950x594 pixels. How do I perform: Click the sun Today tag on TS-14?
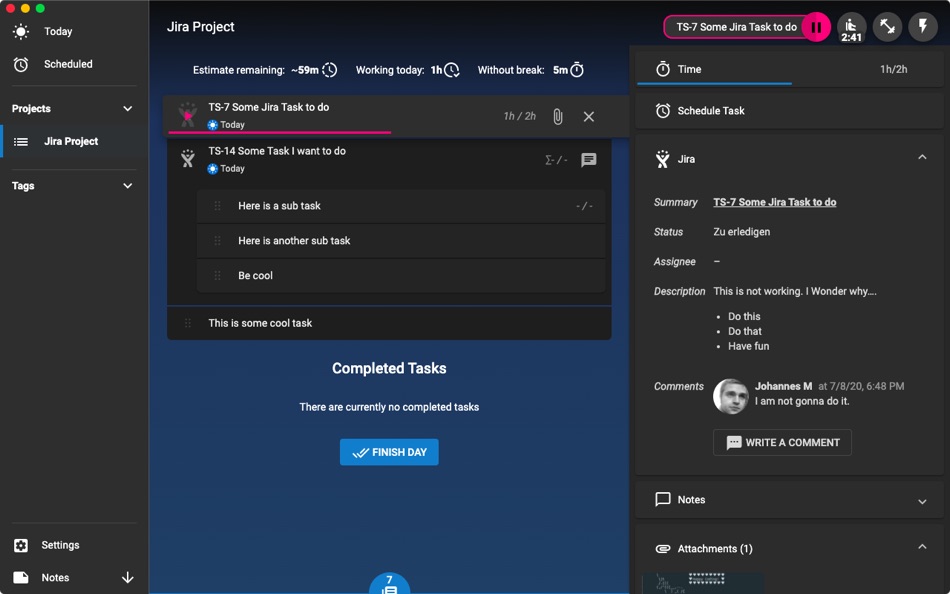tap(227, 169)
